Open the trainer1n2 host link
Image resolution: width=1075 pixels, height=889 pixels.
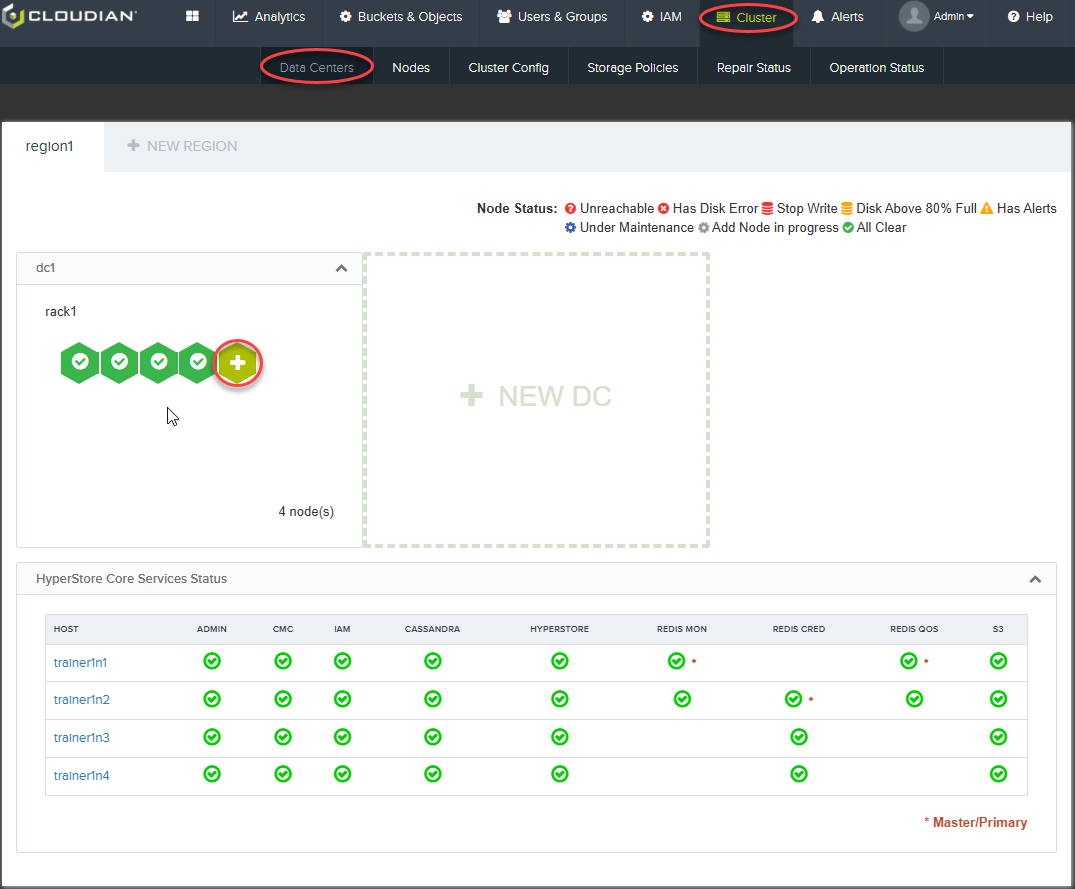coord(82,699)
